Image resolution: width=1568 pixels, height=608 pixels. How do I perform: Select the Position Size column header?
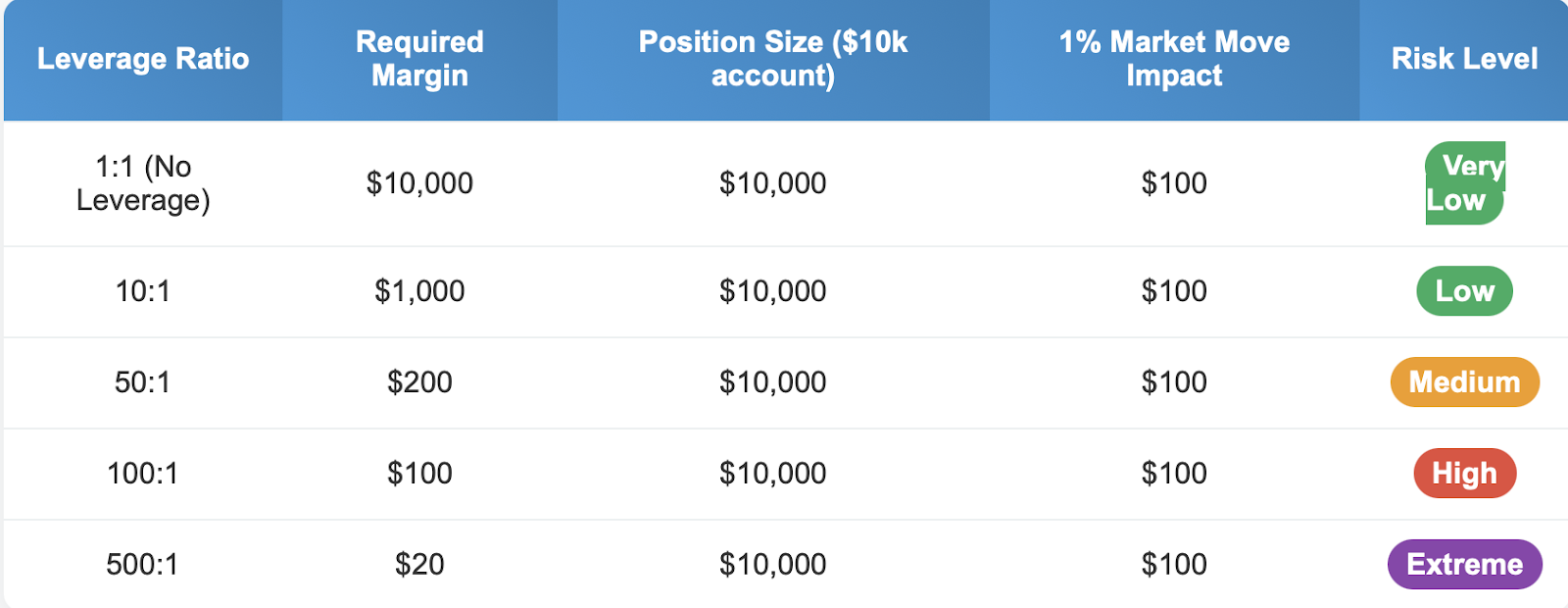[x=772, y=59]
